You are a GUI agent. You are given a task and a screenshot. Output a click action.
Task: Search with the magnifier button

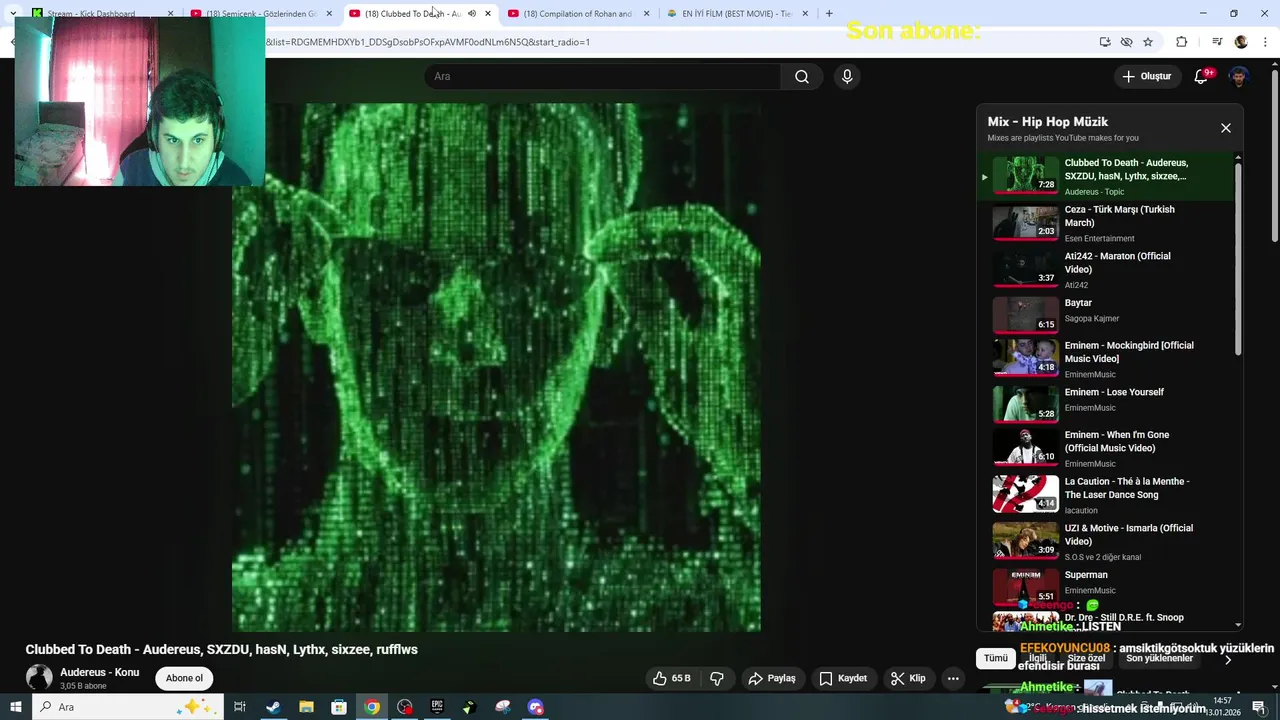[x=802, y=77]
